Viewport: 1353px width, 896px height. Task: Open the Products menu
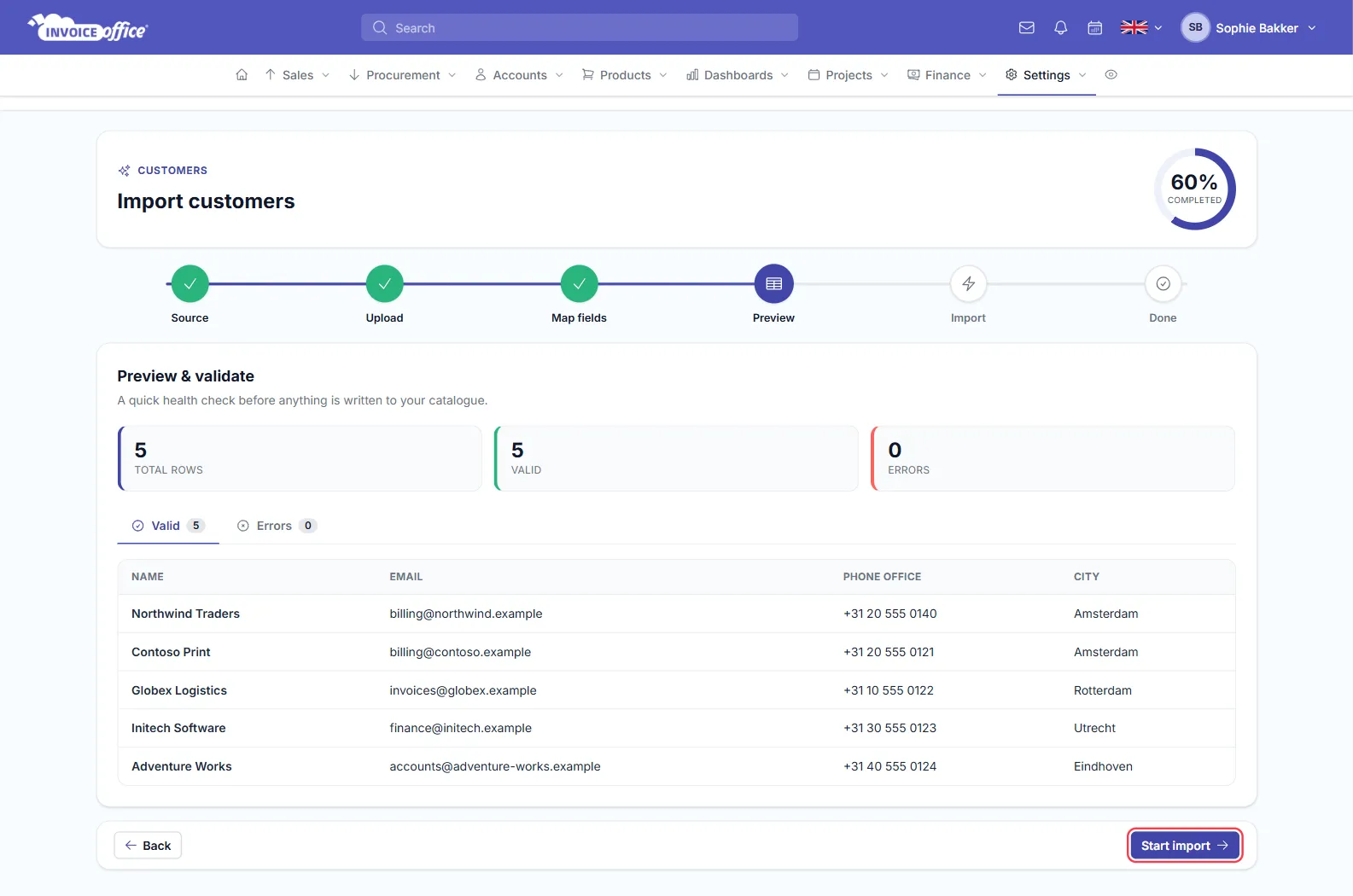626,75
